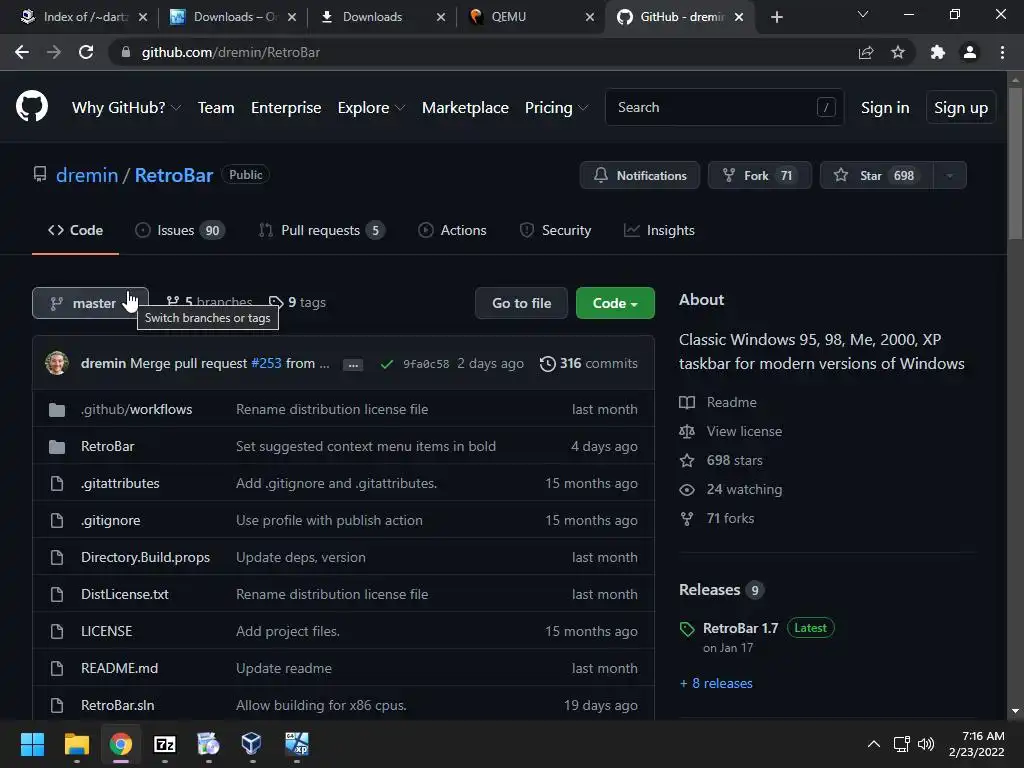Open the 316 commits history
This screenshot has width=1024, height=768.
pyautogui.click(x=588, y=363)
